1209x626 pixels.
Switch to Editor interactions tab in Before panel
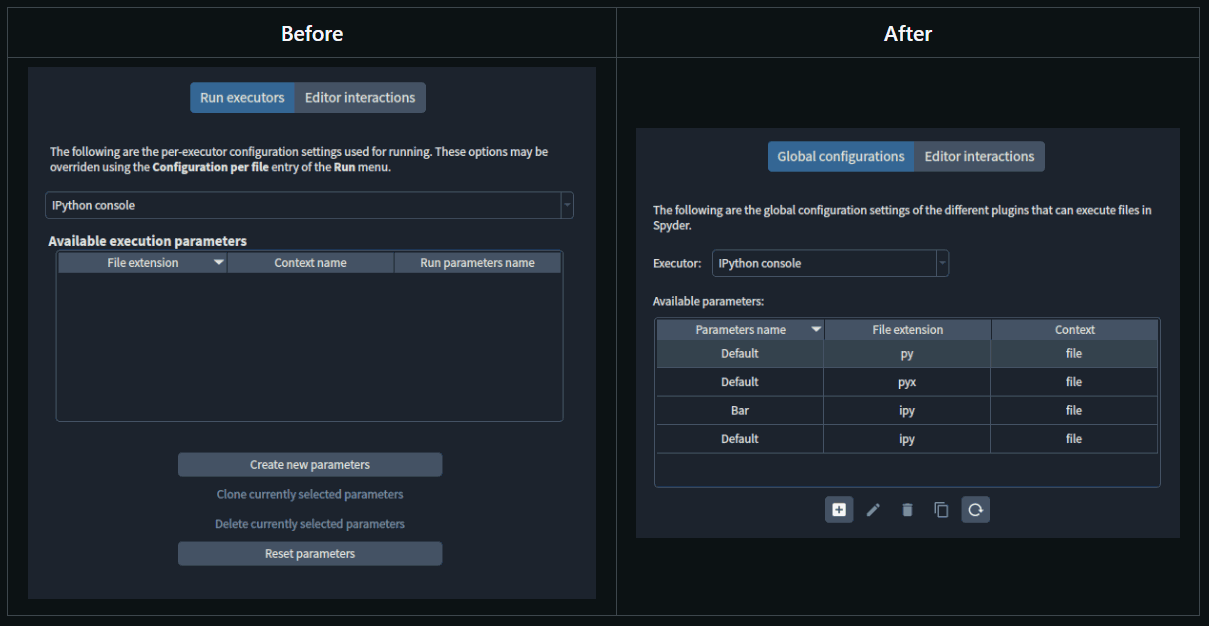(359, 97)
